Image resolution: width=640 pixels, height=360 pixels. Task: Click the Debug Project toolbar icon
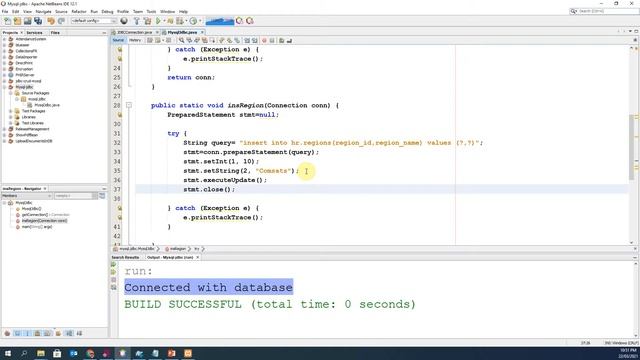[180, 21]
